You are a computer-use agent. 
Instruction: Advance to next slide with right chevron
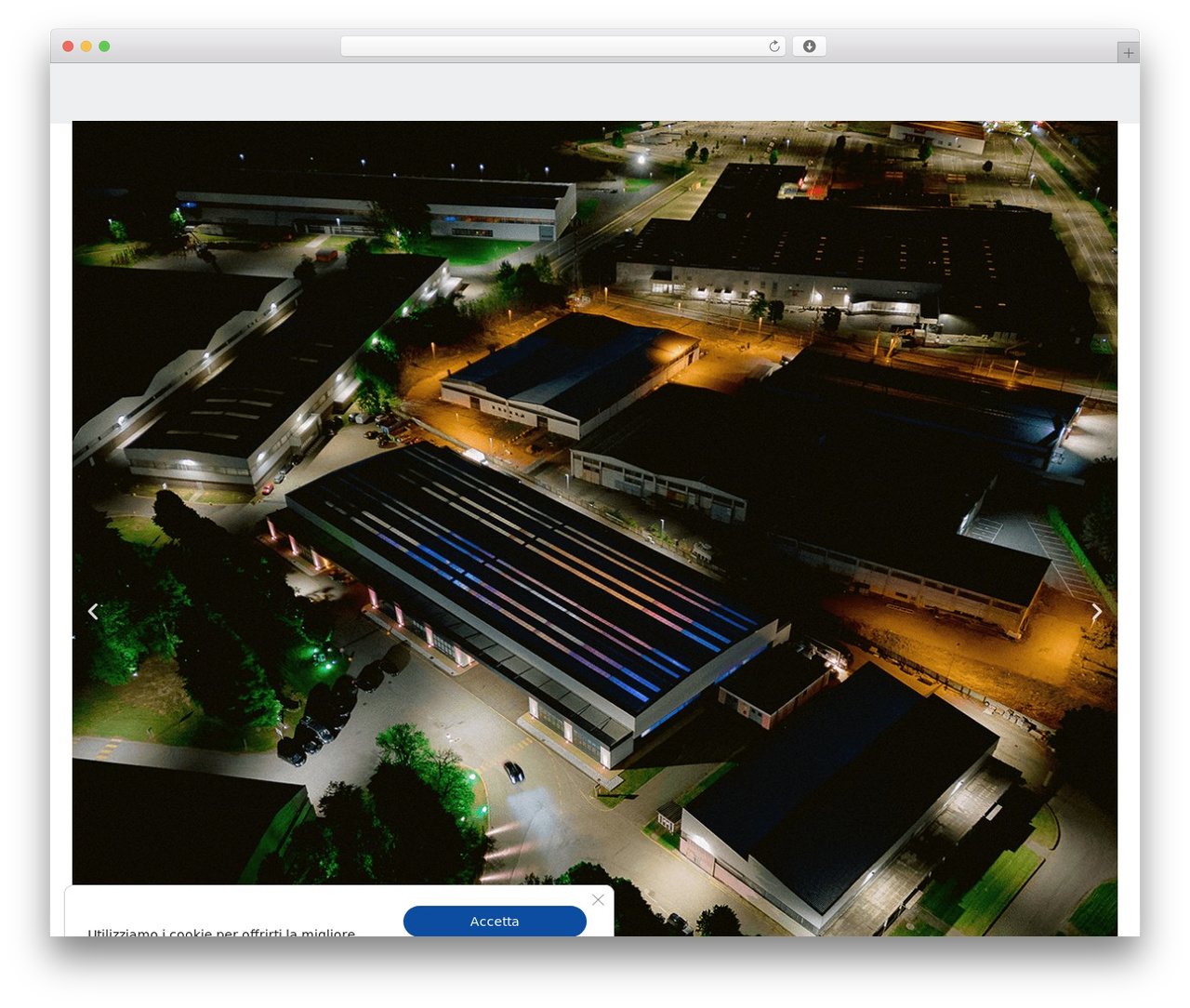pos(1097,611)
